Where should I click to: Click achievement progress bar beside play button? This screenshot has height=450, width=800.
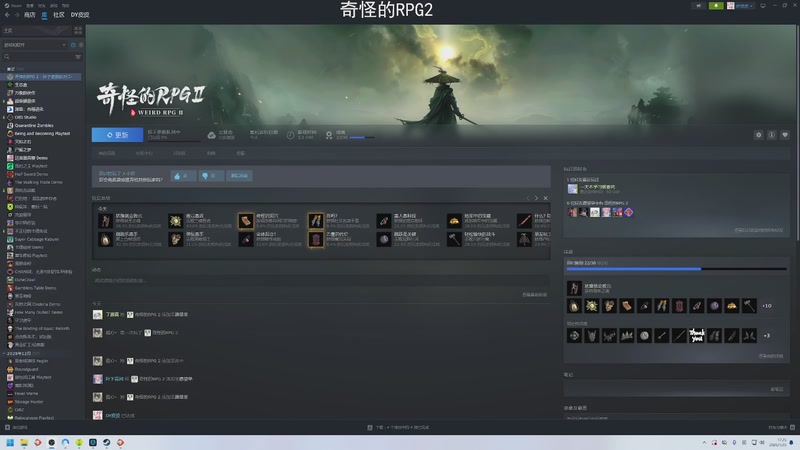click(362, 137)
